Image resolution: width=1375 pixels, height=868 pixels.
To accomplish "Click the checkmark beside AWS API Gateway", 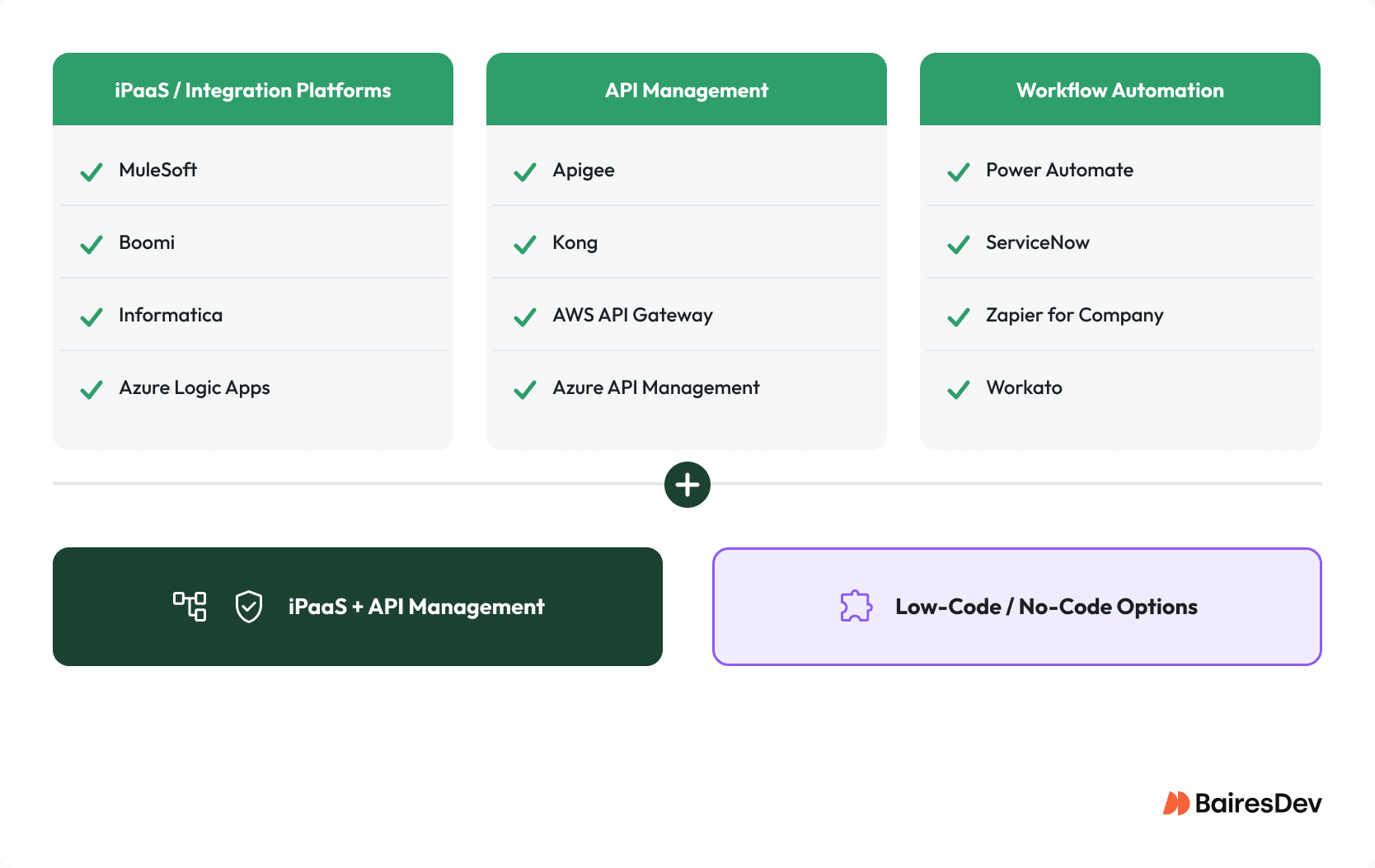I will pyautogui.click(x=525, y=317).
